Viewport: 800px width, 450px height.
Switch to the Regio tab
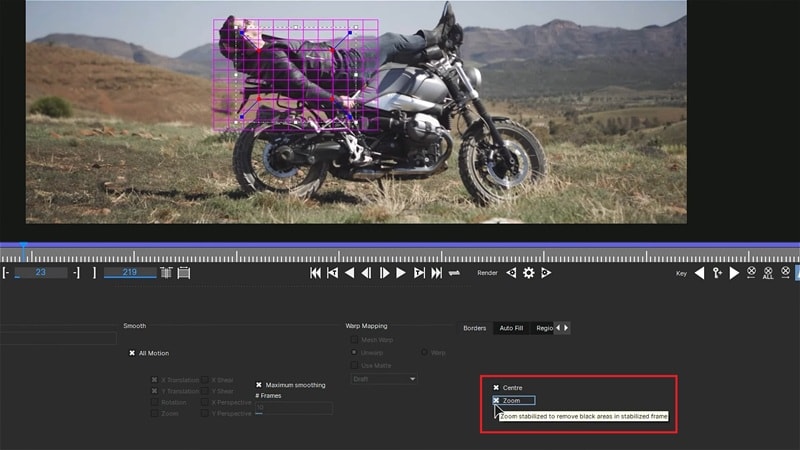[544, 328]
